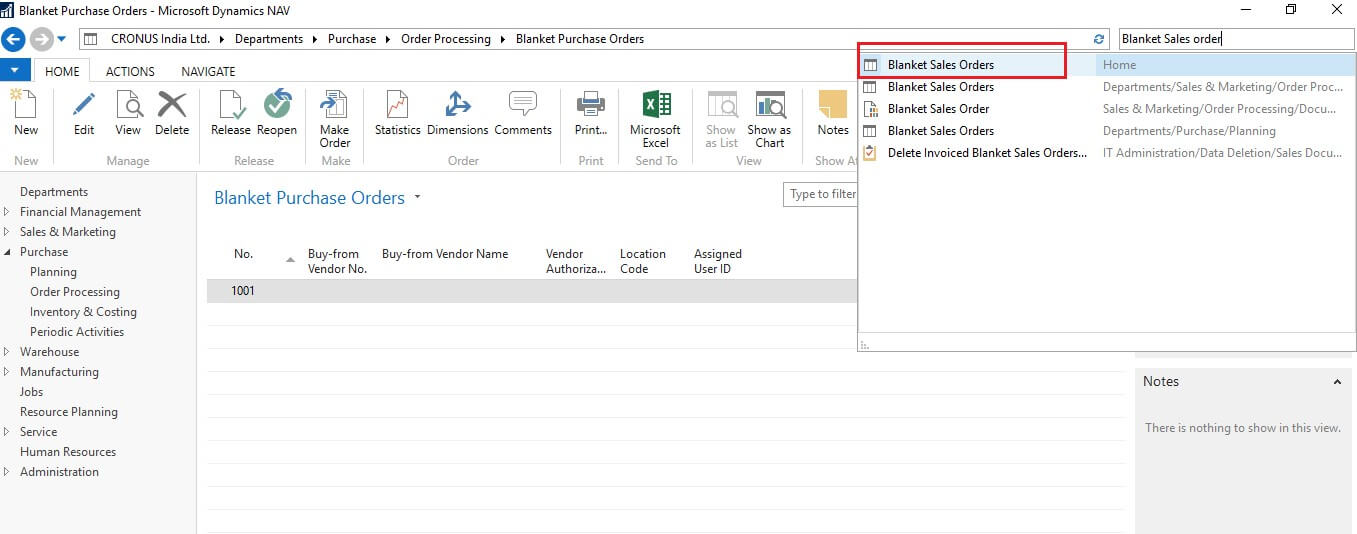Screen dimensions: 1357x534
Task: Click the Type to filter input box
Action: pyautogui.click(x=820, y=194)
